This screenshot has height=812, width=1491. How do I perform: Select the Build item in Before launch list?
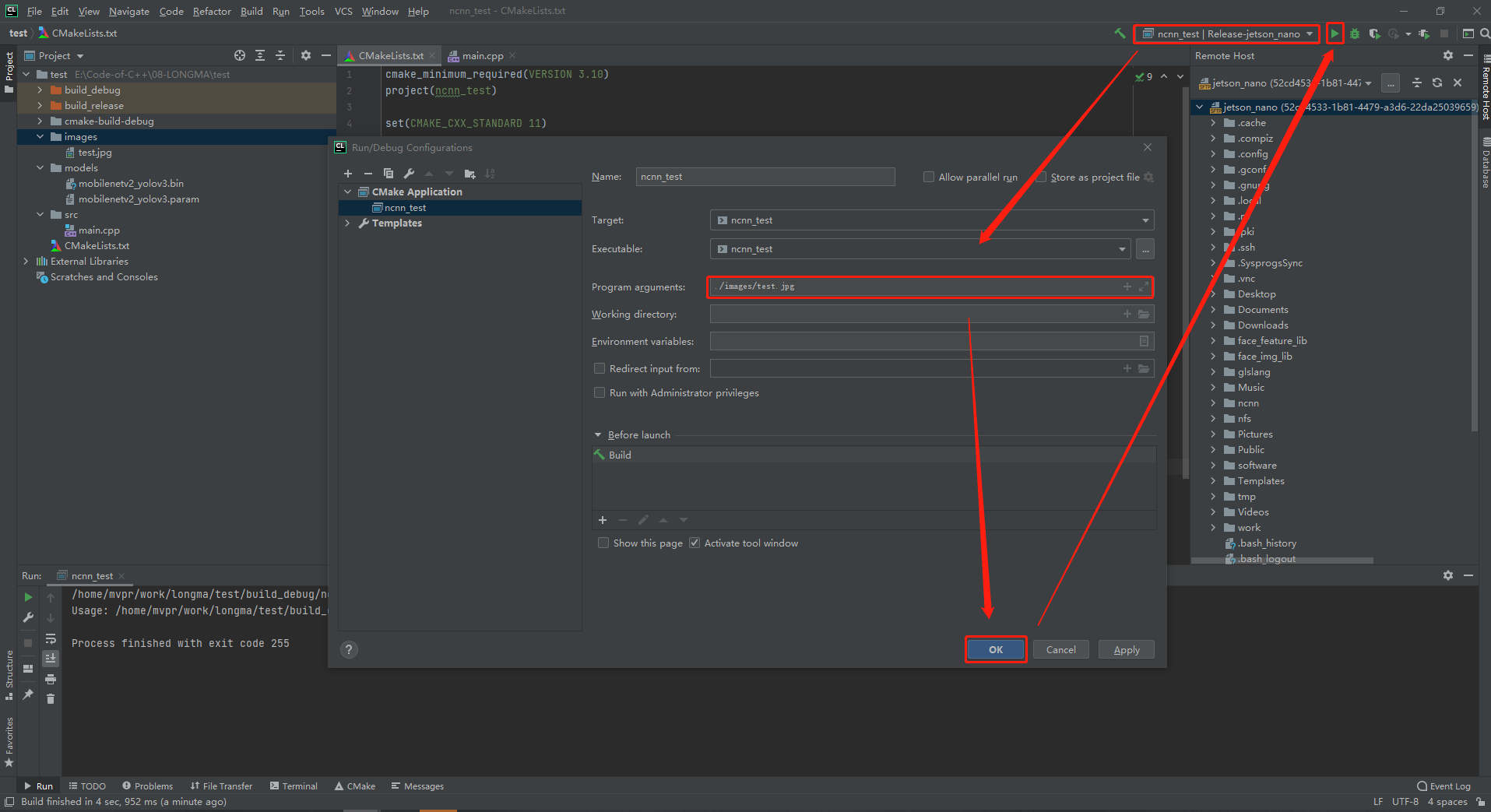(874, 455)
